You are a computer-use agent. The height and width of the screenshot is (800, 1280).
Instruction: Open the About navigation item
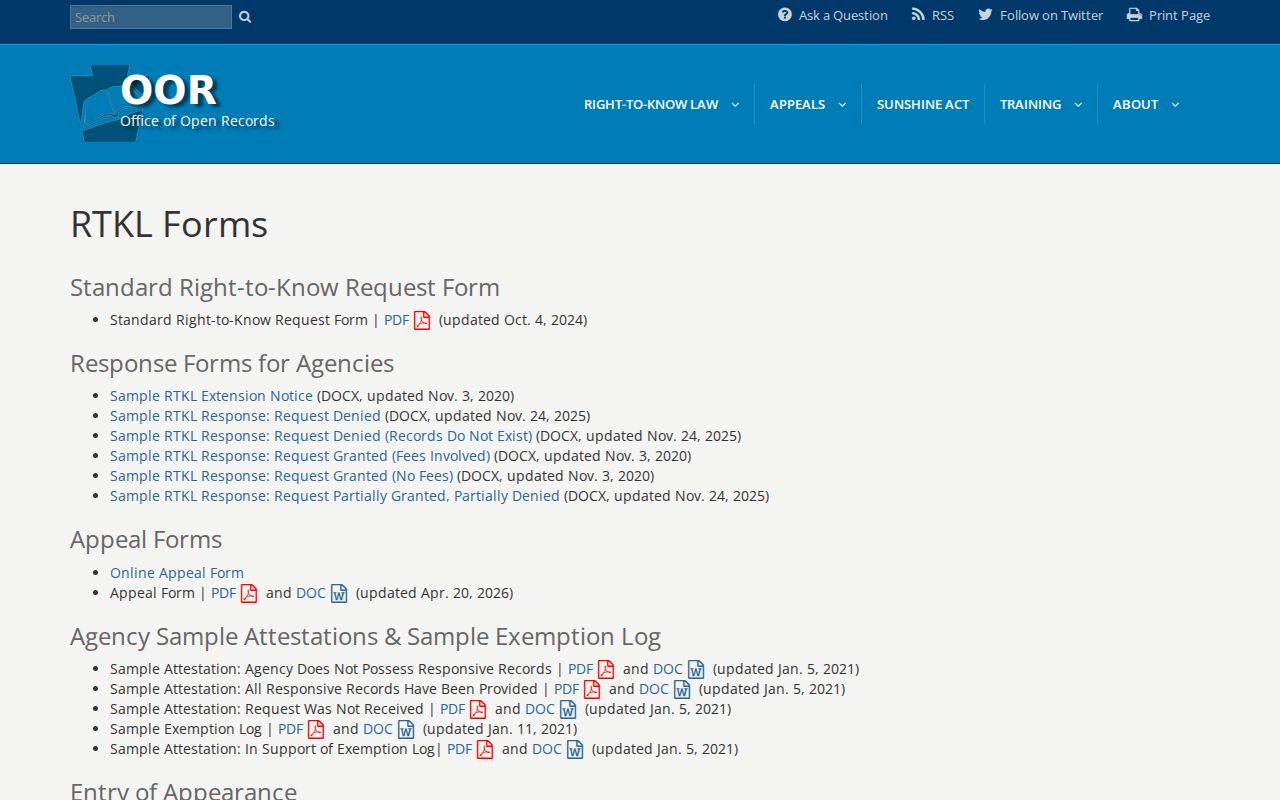coord(1135,104)
